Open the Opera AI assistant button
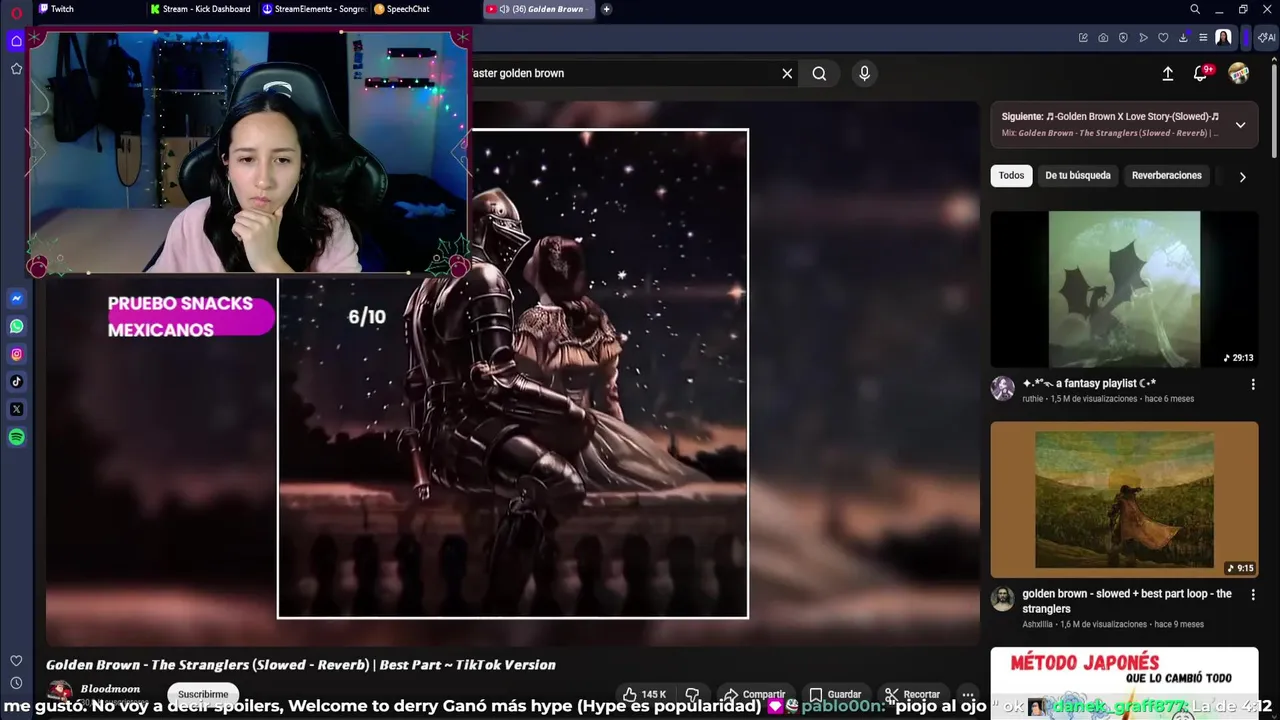Screen dimensions: 1280x720 (x=1266, y=38)
